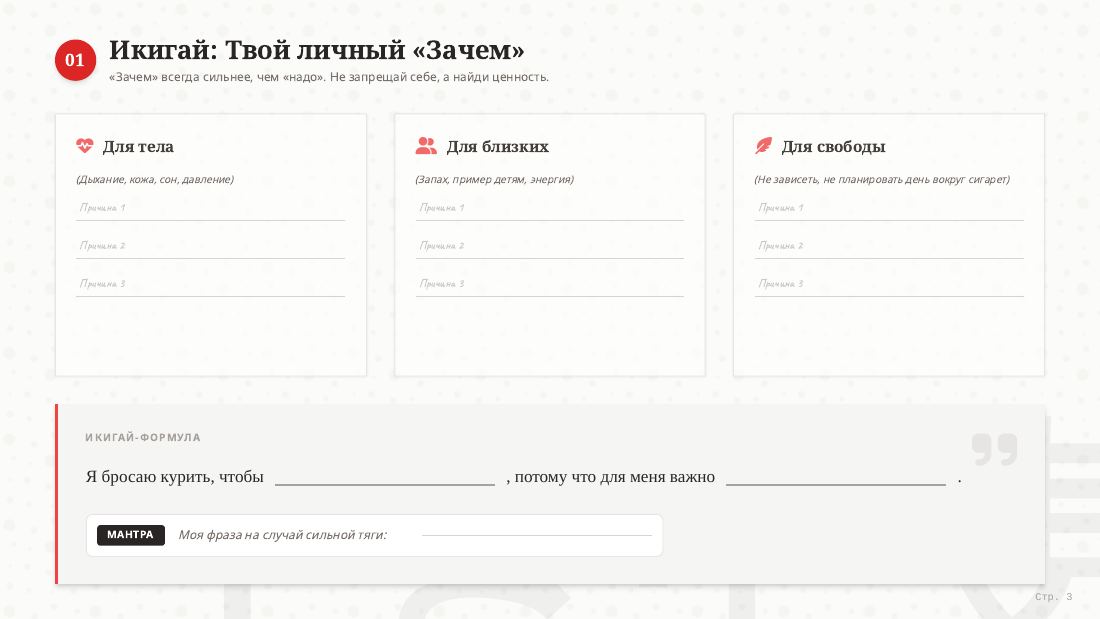Viewport: 1100px width, 619px height.
Task: Click the black МАНТРА label
Action: (x=130, y=535)
